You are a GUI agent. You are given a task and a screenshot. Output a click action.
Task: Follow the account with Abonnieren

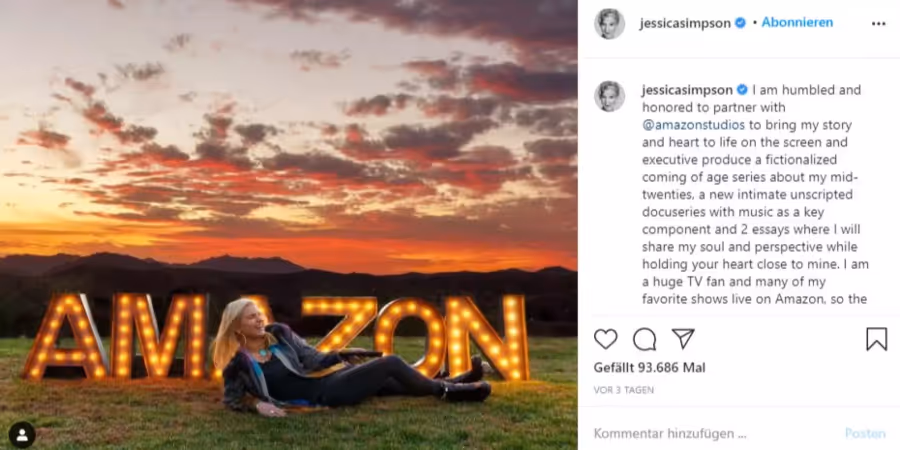coord(797,23)
